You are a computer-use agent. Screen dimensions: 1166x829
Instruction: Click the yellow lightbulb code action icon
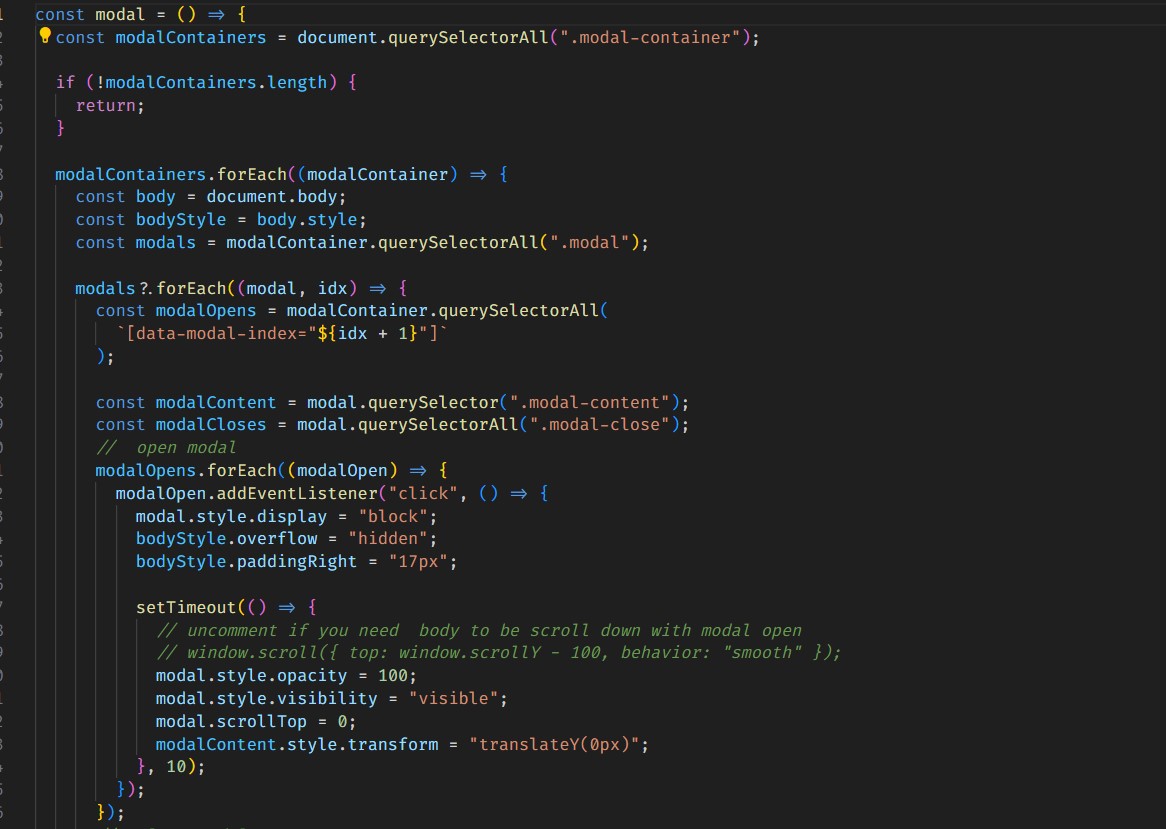[x=44, y=37]
